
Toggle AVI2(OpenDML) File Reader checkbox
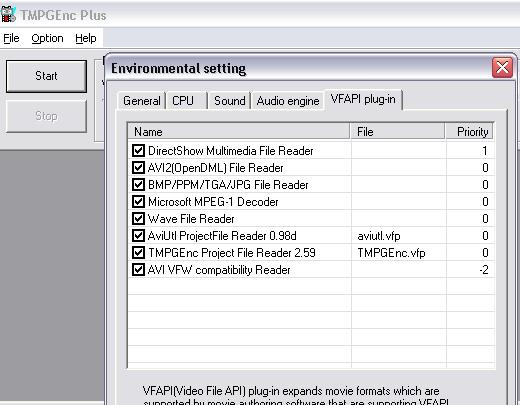(x=138, y=167)
